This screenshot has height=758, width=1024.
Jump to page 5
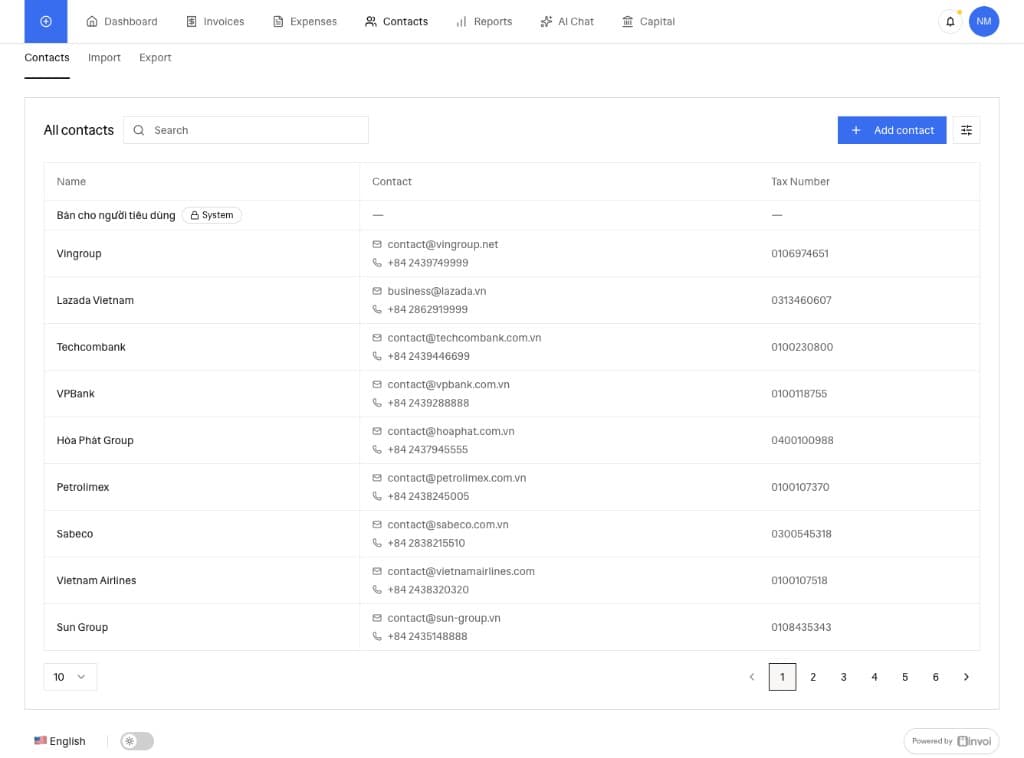tap(905, 676)
